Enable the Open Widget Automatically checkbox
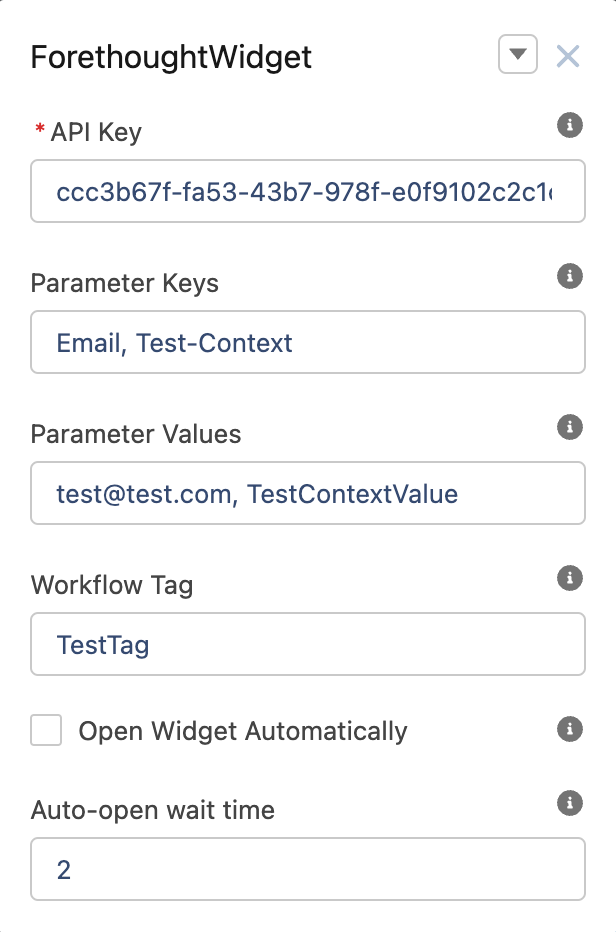 click(x=46, y=730)
